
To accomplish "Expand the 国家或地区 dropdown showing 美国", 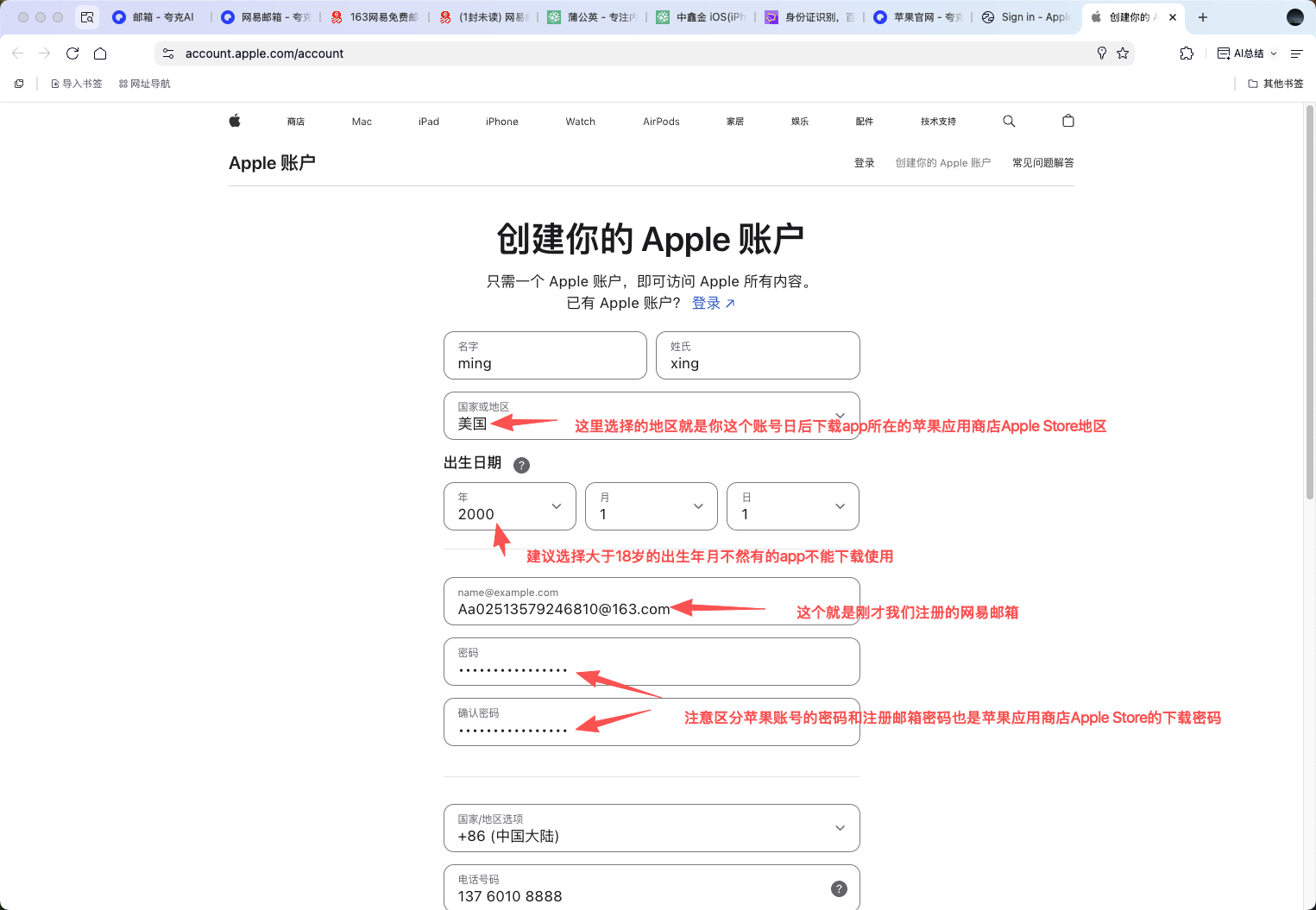I will click(x=652, y=416).
